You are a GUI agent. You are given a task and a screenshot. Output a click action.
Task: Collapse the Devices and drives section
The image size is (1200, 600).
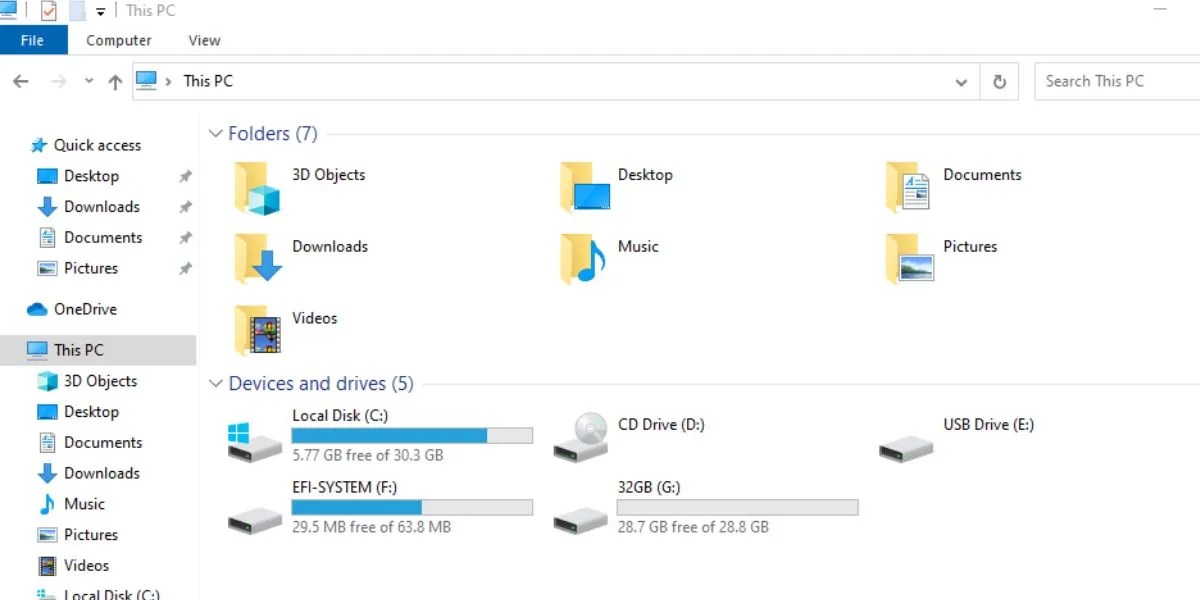click(x=216, y=383)
